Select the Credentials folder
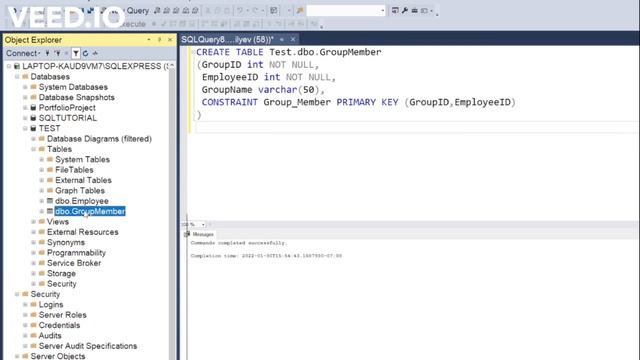This screenshot has width=640, height=360. click(59, 325)
